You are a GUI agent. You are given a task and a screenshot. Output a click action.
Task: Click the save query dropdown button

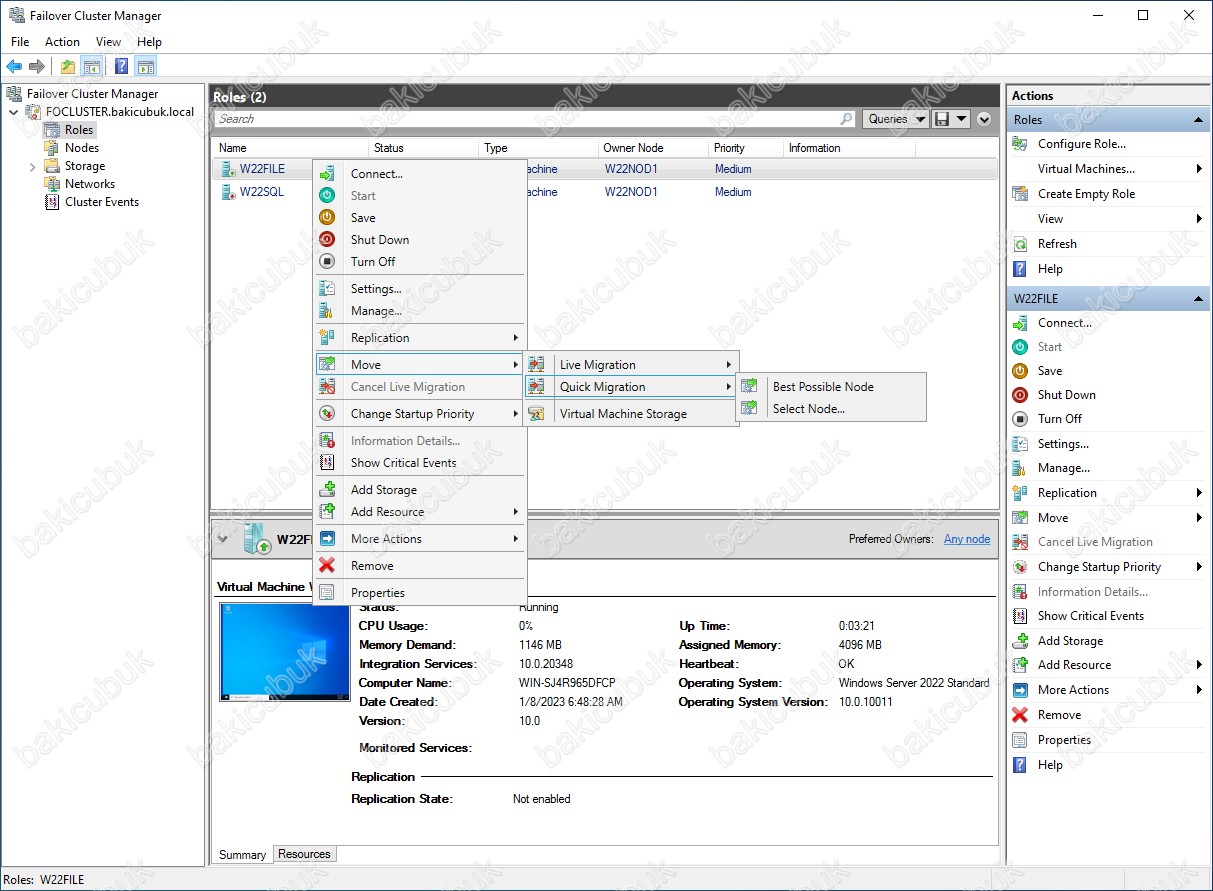951,119
